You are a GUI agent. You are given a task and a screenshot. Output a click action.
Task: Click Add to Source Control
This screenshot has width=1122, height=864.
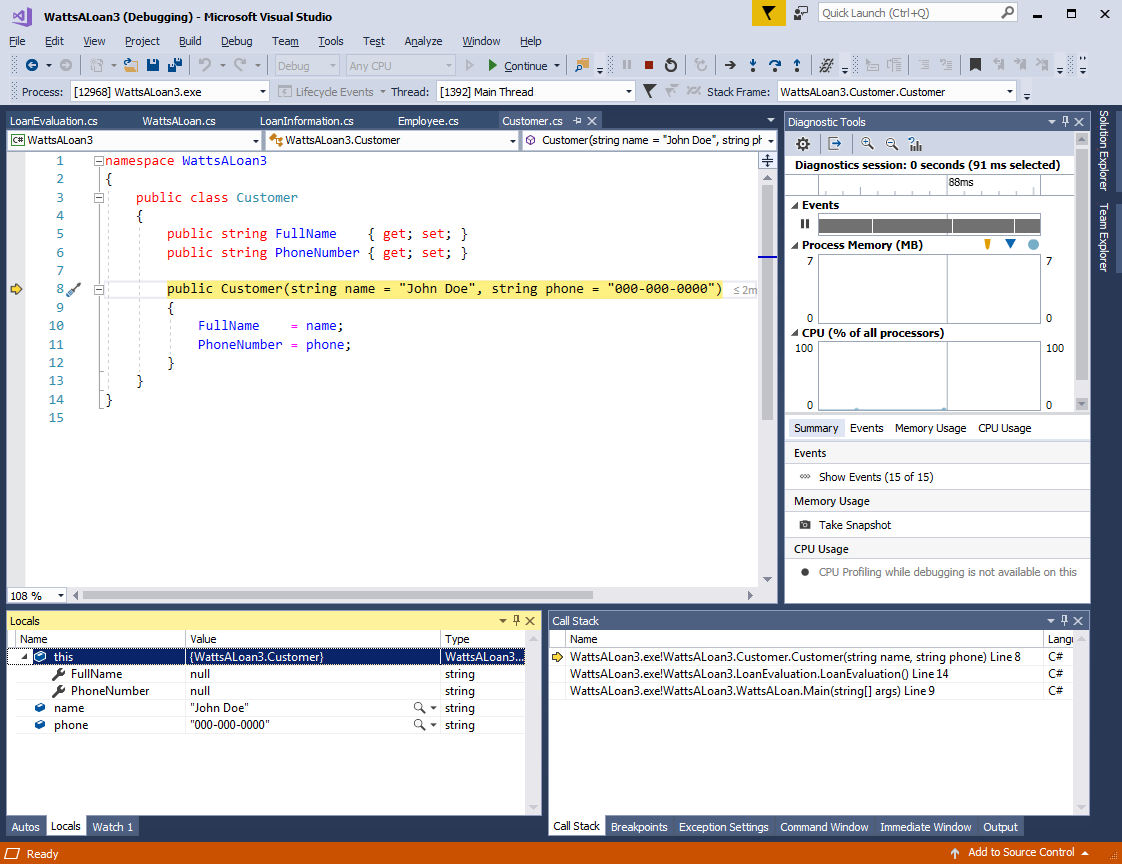pos(1020,853)
